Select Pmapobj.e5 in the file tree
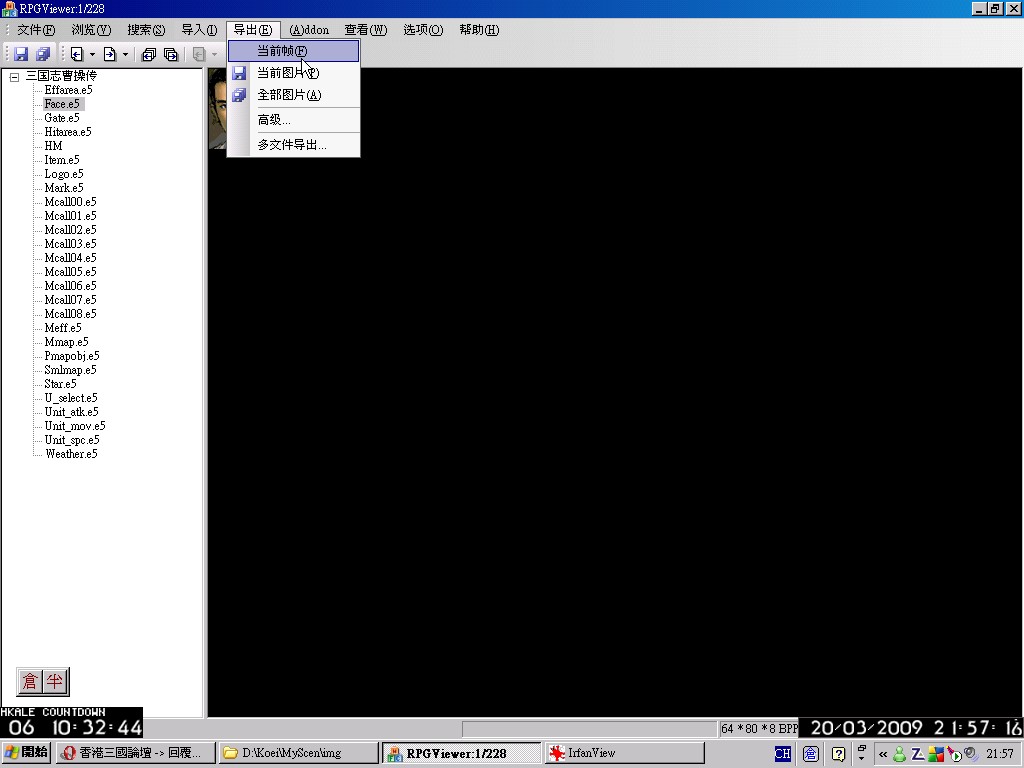The image size is (1024, 768). (72, 356)
